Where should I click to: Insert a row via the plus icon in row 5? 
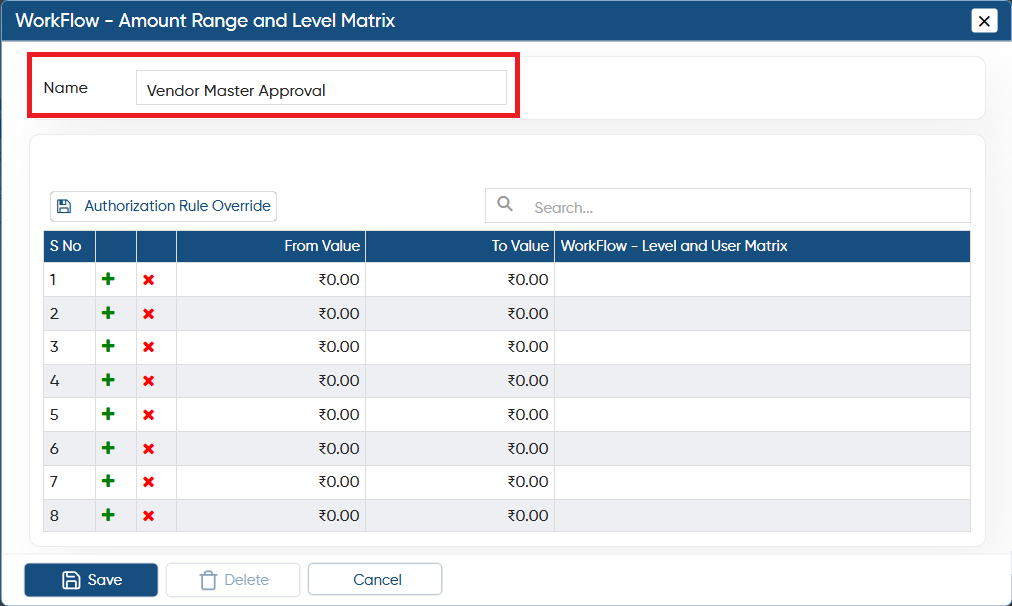coord(108,414)
